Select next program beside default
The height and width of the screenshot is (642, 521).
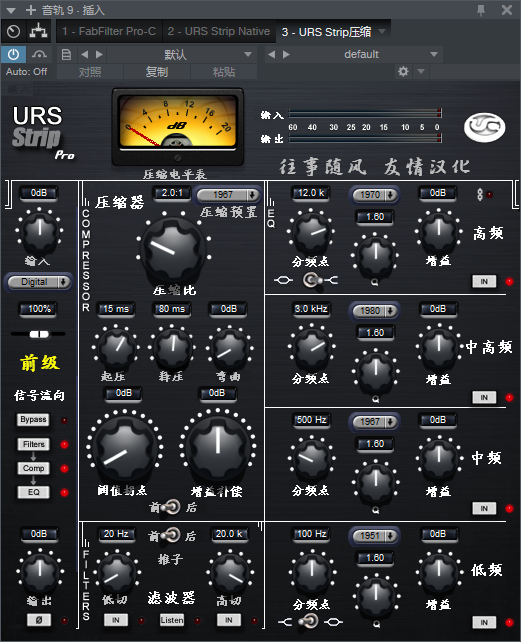tap(286, 54)
